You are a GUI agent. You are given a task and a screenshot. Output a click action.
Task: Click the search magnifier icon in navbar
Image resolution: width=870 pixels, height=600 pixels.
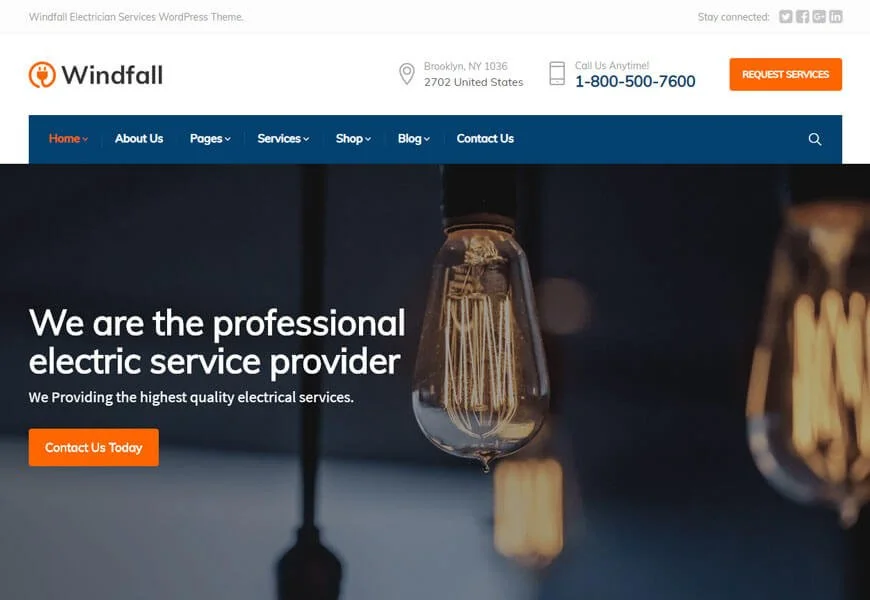[x=815, y=139]
